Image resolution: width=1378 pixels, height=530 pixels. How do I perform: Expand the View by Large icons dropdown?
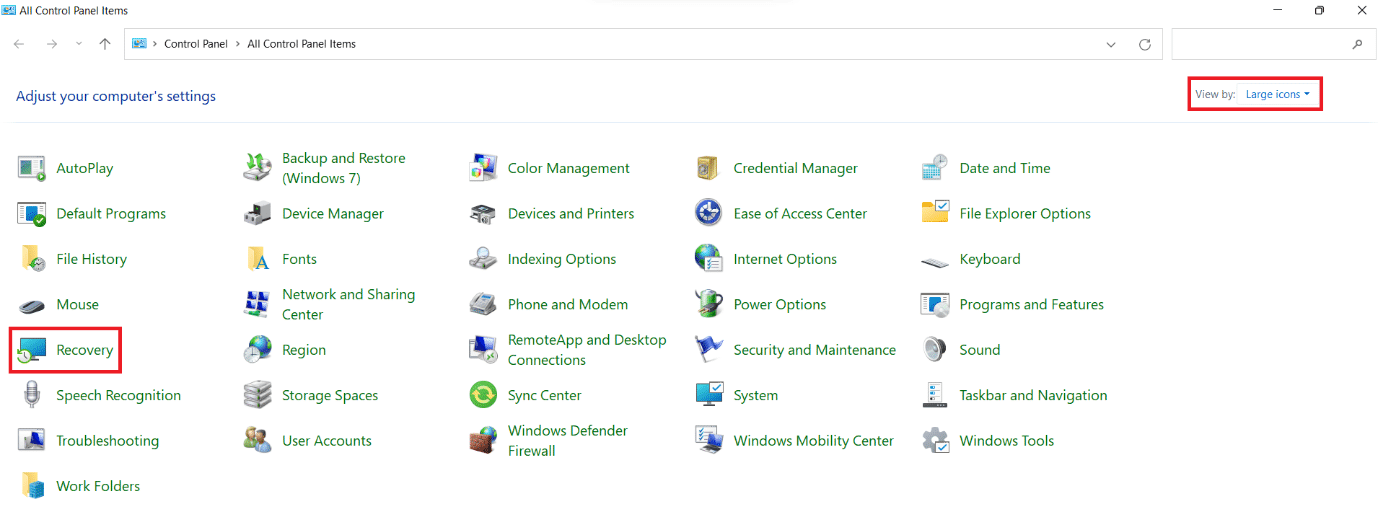1277,95
